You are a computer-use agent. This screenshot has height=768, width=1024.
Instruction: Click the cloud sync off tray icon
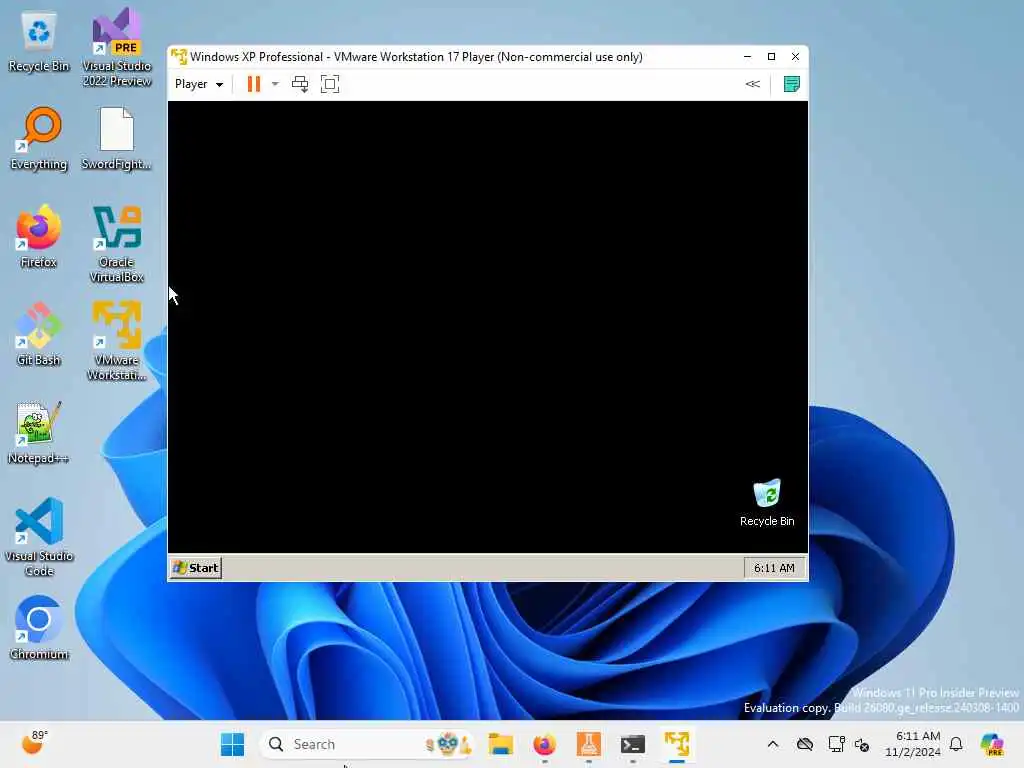pyautogui.click(x=805, y=744)
